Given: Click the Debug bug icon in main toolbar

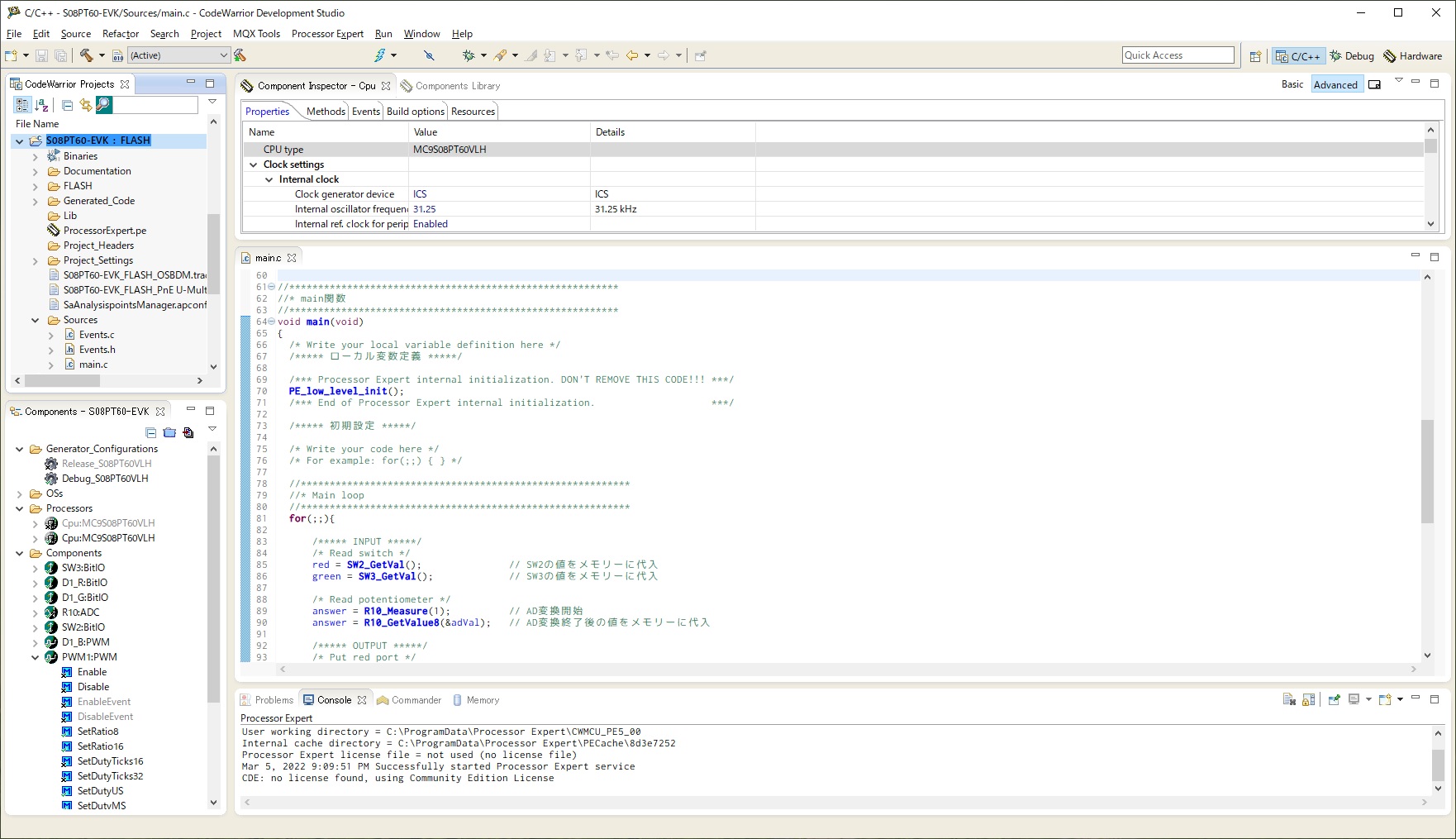Looking at the screenshot, I should pyautogui.click(x=469, y=55).
